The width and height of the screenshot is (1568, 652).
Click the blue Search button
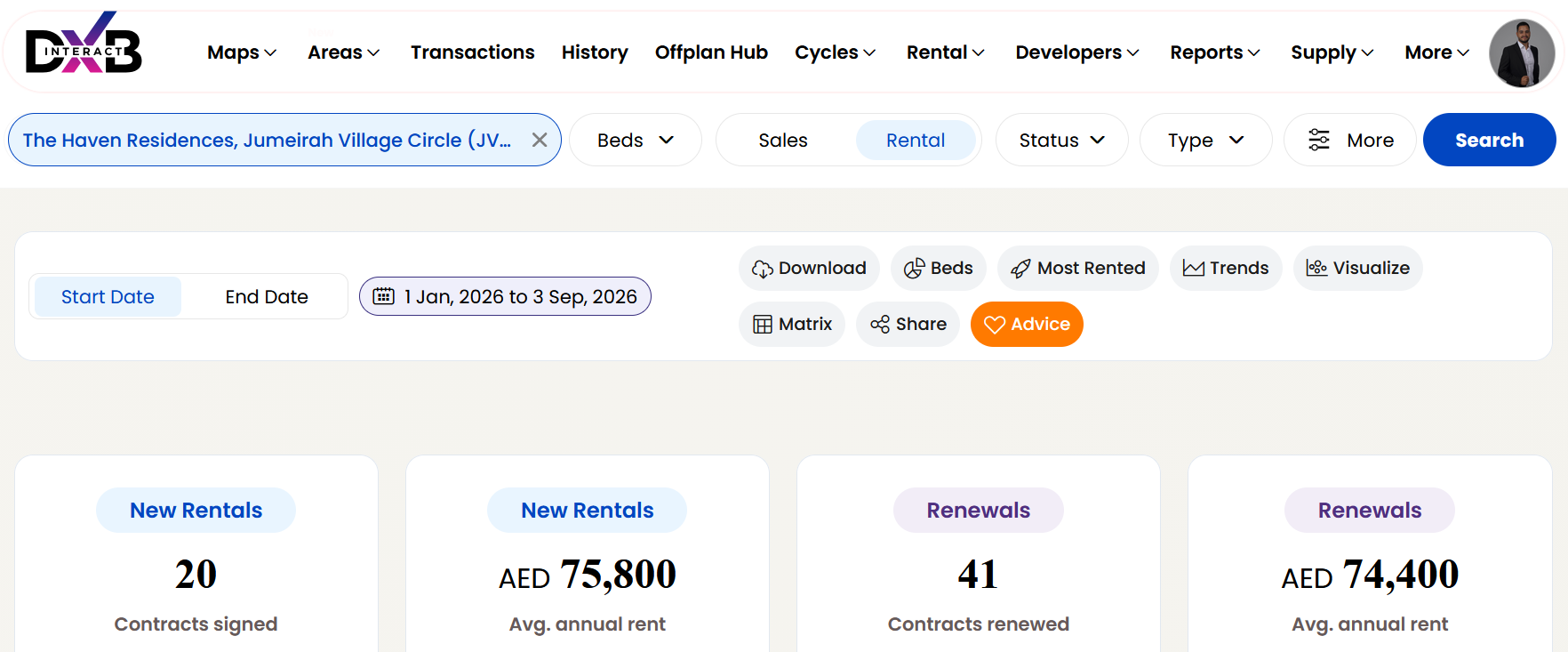coord(1489,140)
